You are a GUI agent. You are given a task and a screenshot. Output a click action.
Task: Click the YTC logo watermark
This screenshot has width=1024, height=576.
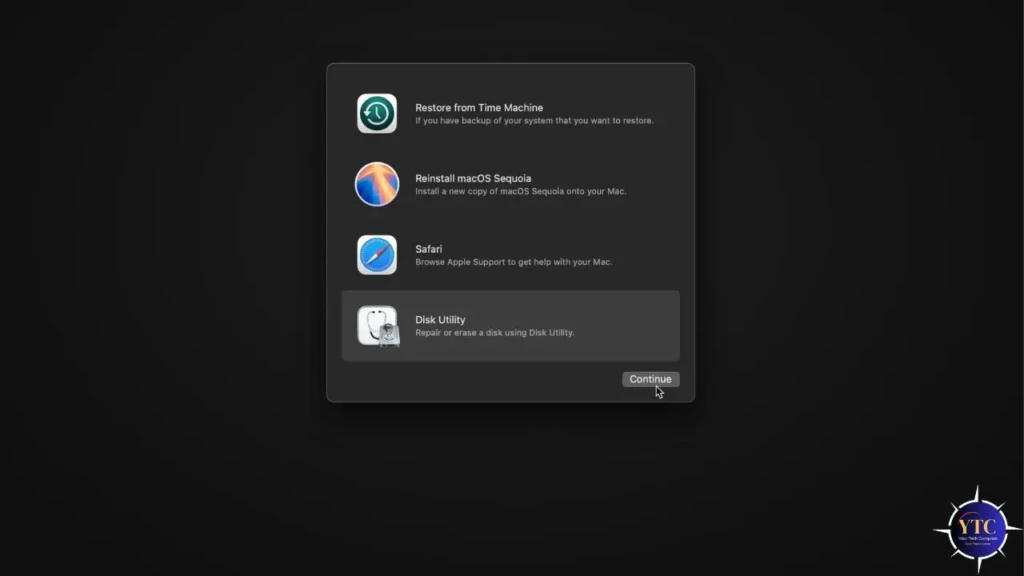point(977,531)
